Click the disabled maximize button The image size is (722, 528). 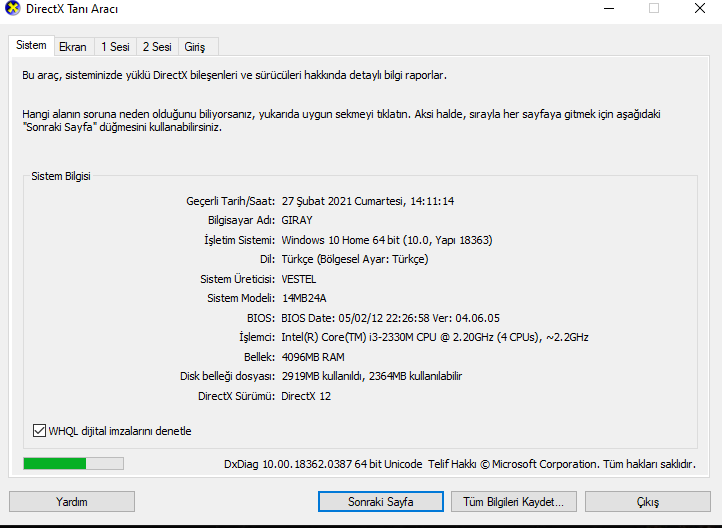pyautogui.click(x=654, y=8)
